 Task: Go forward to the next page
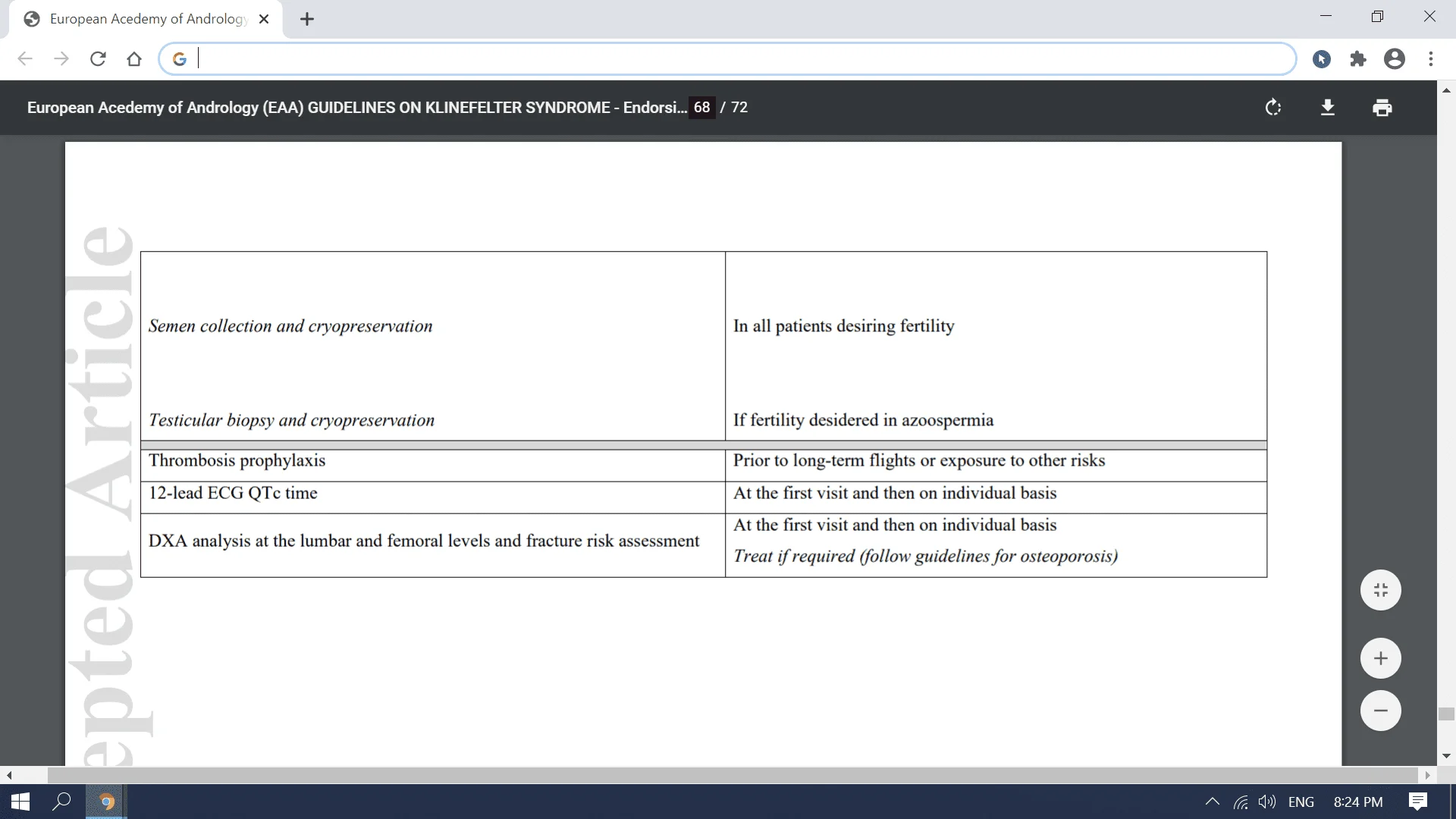point(61,59)
